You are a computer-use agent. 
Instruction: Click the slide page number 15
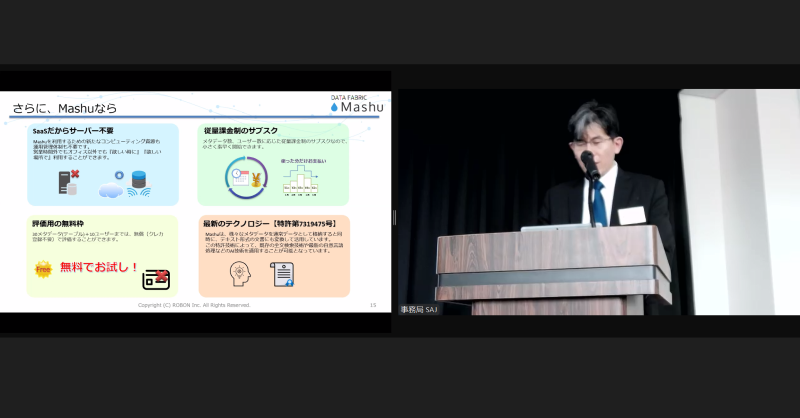point(373,304)
